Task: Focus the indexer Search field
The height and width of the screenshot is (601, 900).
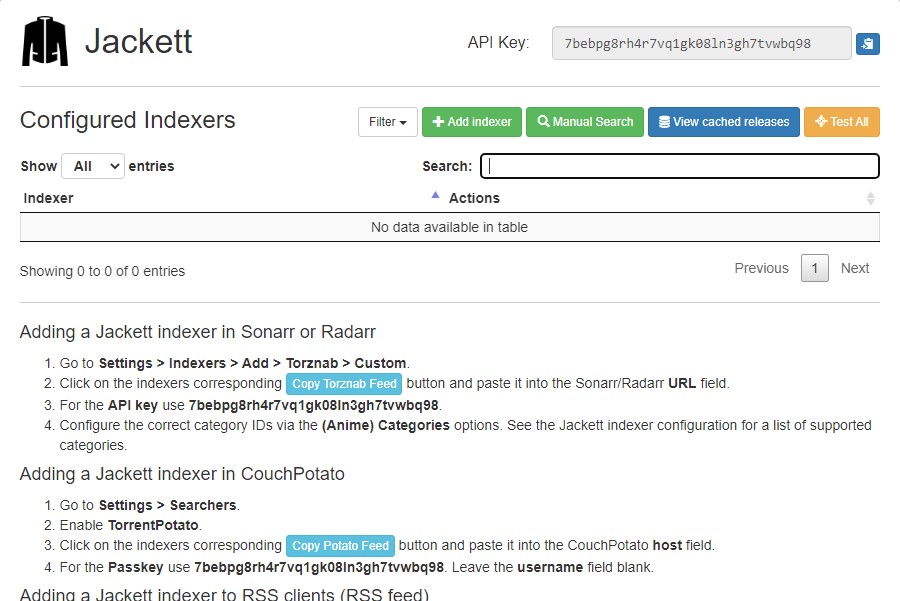Action: click(680, 166)
